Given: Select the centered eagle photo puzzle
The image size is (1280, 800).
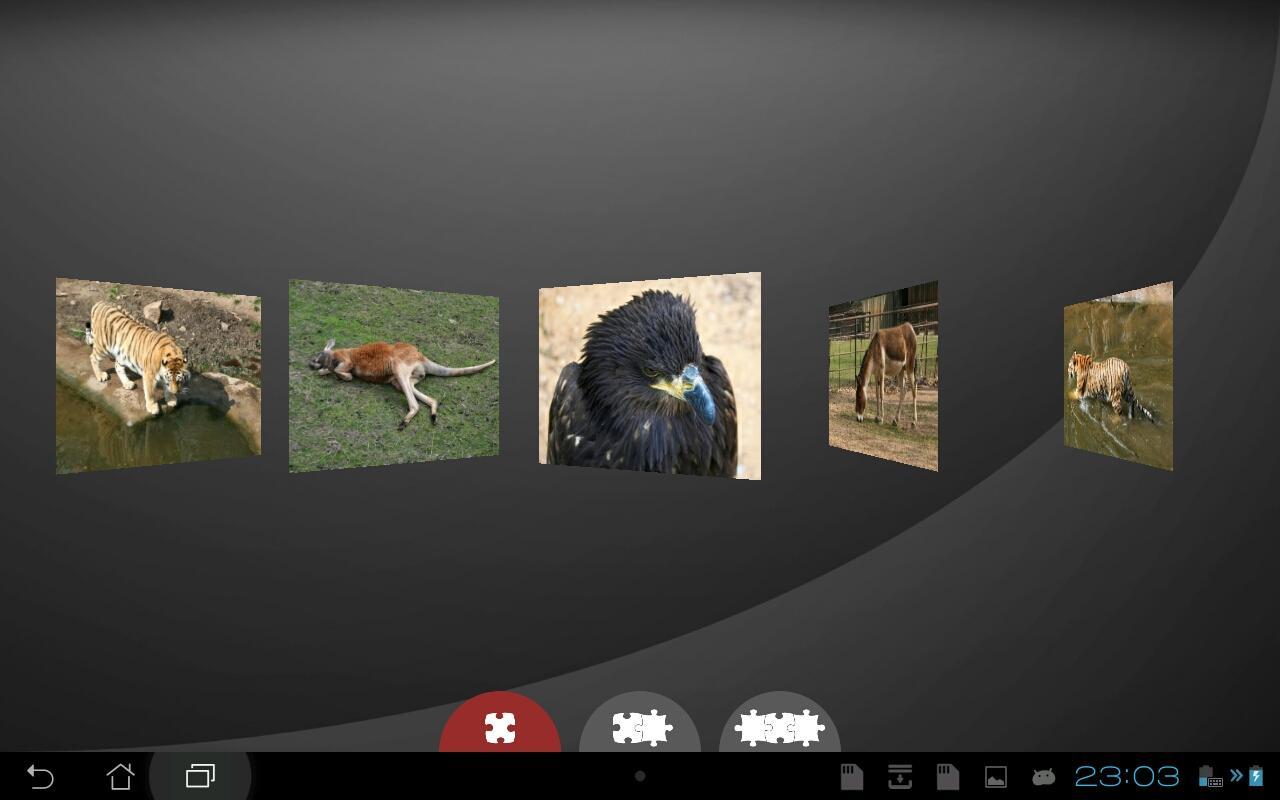Looking at the screenshot, I should (648, 376).
